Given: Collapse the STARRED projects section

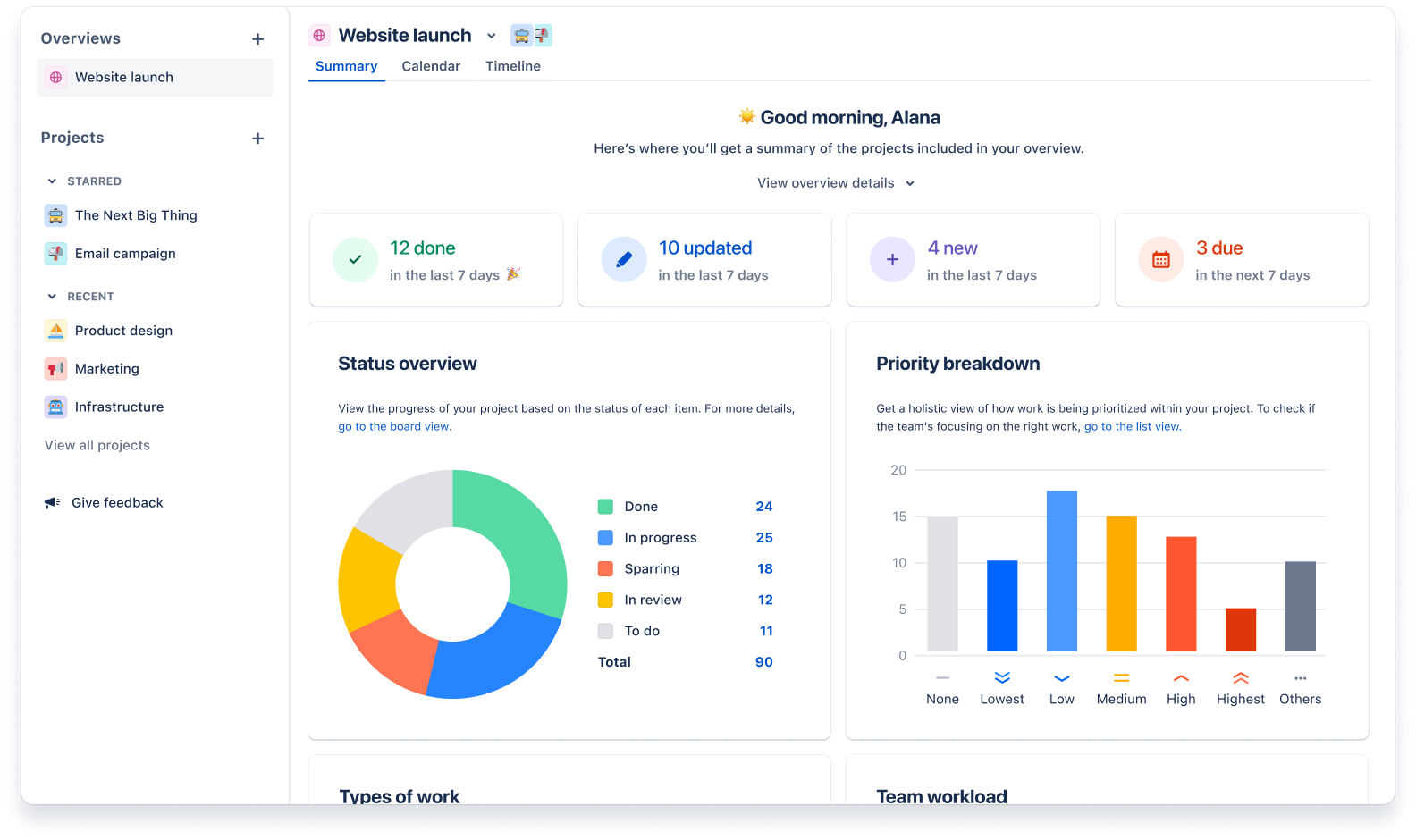Looking at the screenshot, I should tap(52, 181).
